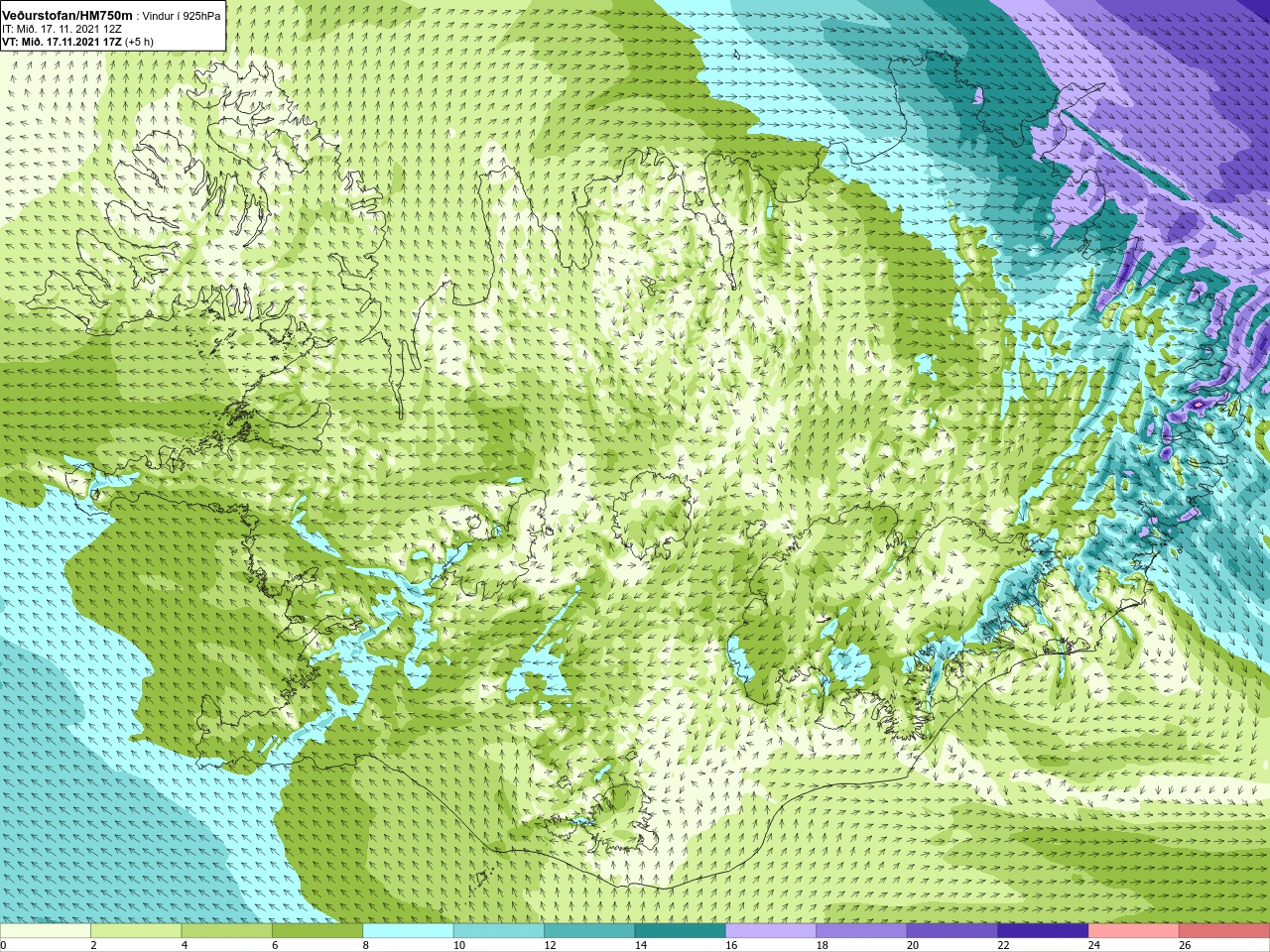Select the medium green 4–6 legend swatch
The image size is (1270, 952).
226,931
